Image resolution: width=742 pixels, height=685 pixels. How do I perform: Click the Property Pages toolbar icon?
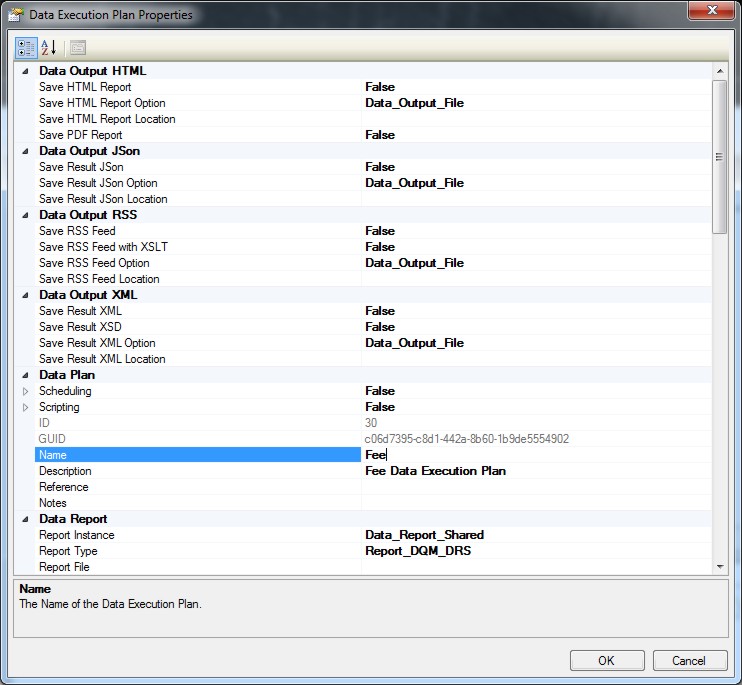point(78,47)
